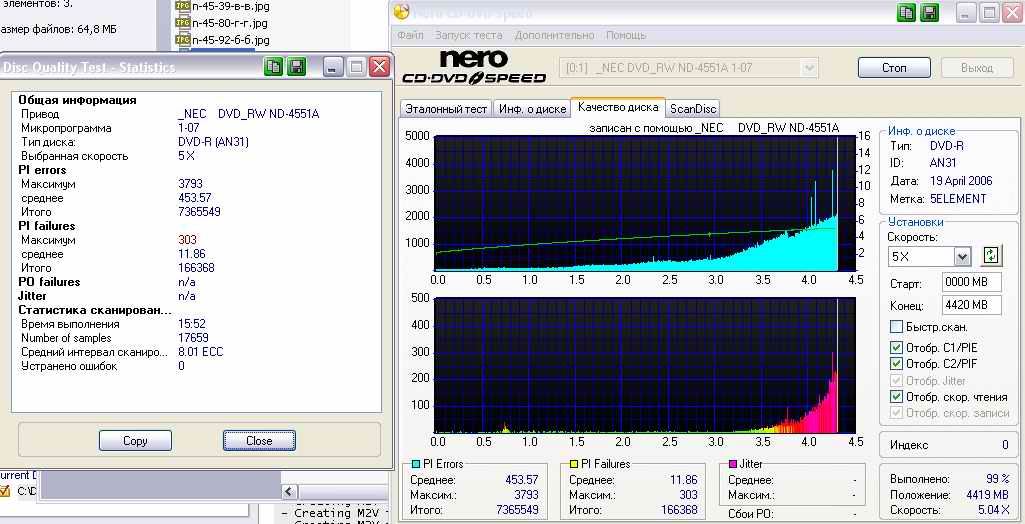1025x524 pixels.
Task: Click save icon in Statistics window title bar
Action: pyautogui.click(x=297, y=67)
